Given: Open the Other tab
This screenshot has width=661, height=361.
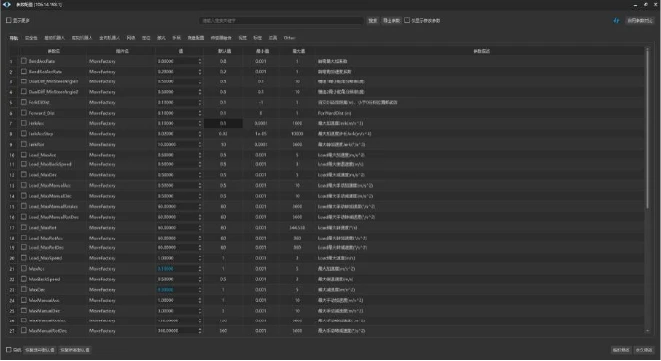Looking at the screenshot, I should [x=289, y=38].
